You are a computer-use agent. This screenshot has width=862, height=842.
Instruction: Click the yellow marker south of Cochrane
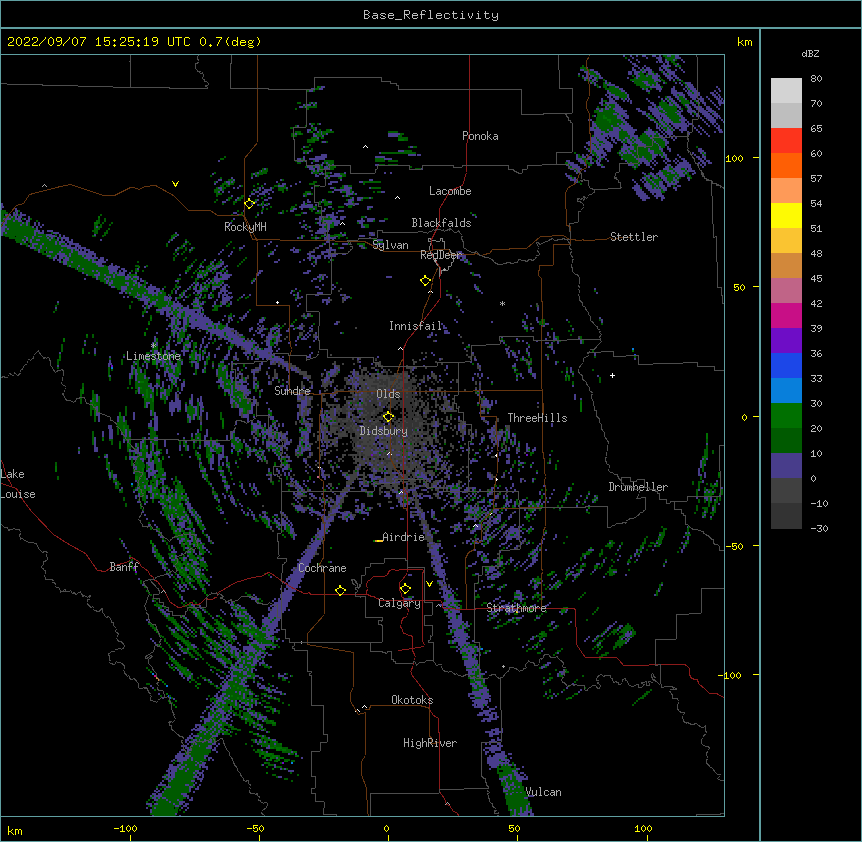340,590
